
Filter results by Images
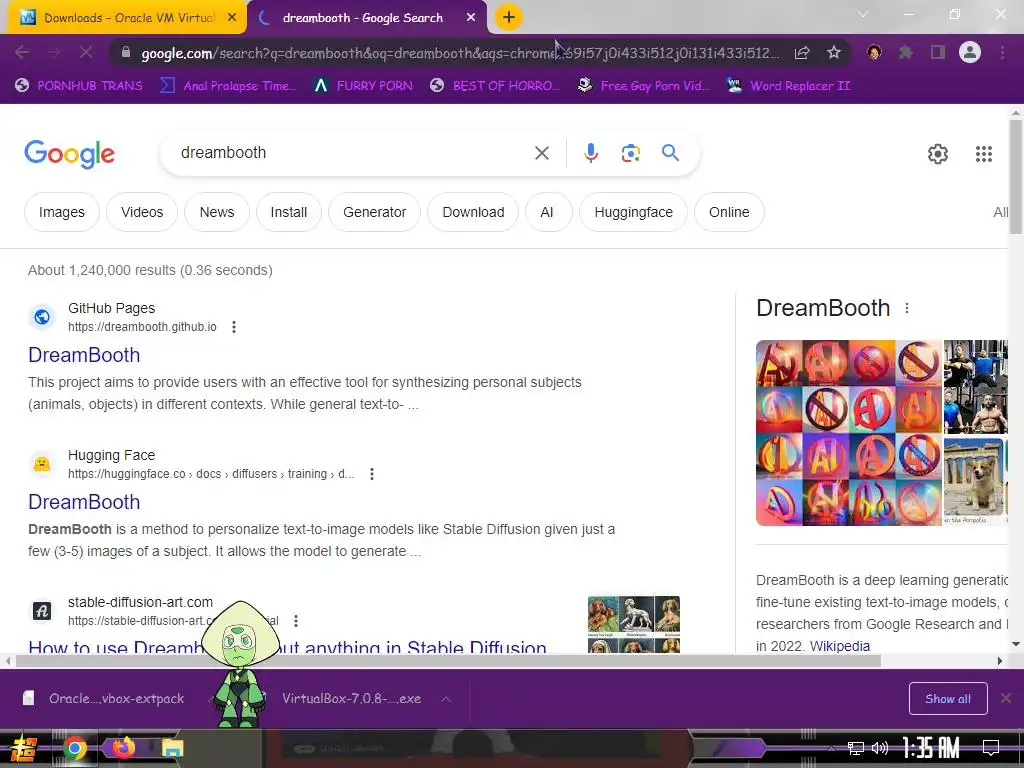coord(61,212)
